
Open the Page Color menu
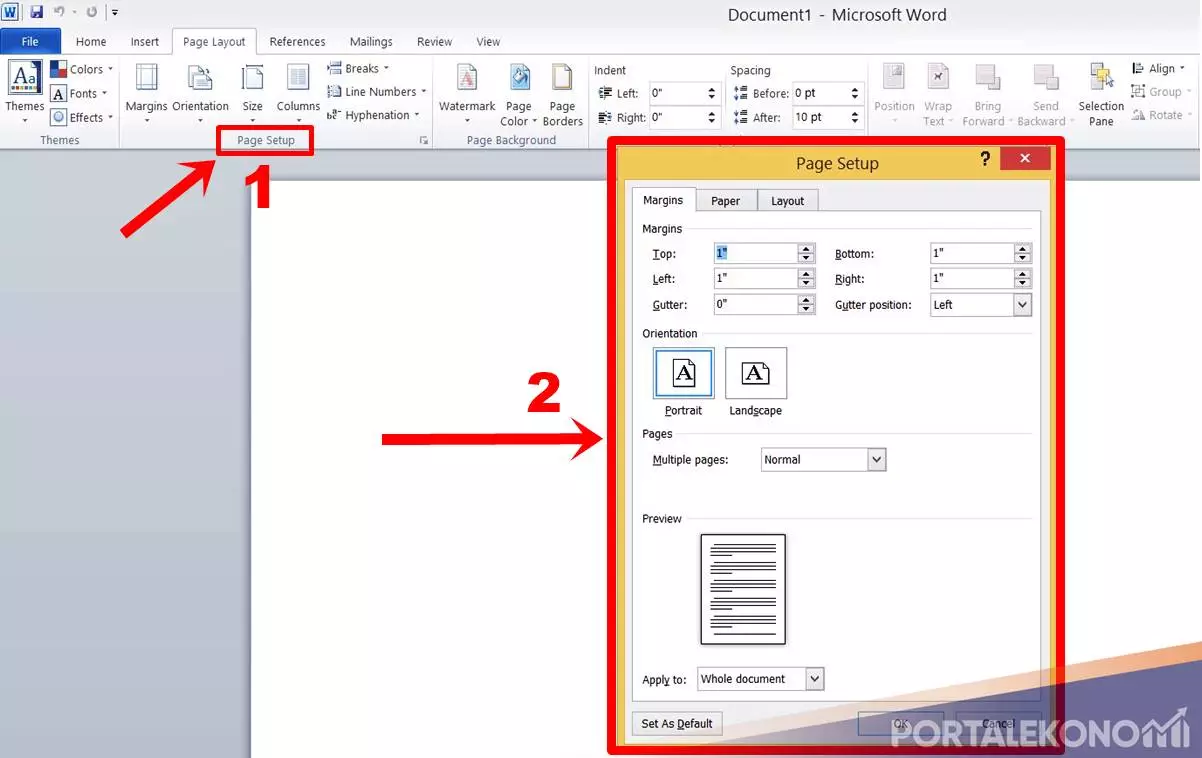(x=518, y=93)
